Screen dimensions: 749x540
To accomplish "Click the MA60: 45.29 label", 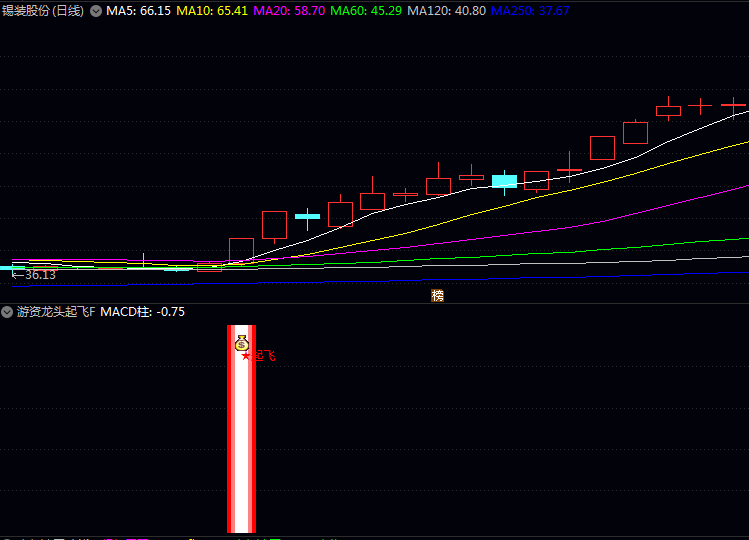I will 366,11.
